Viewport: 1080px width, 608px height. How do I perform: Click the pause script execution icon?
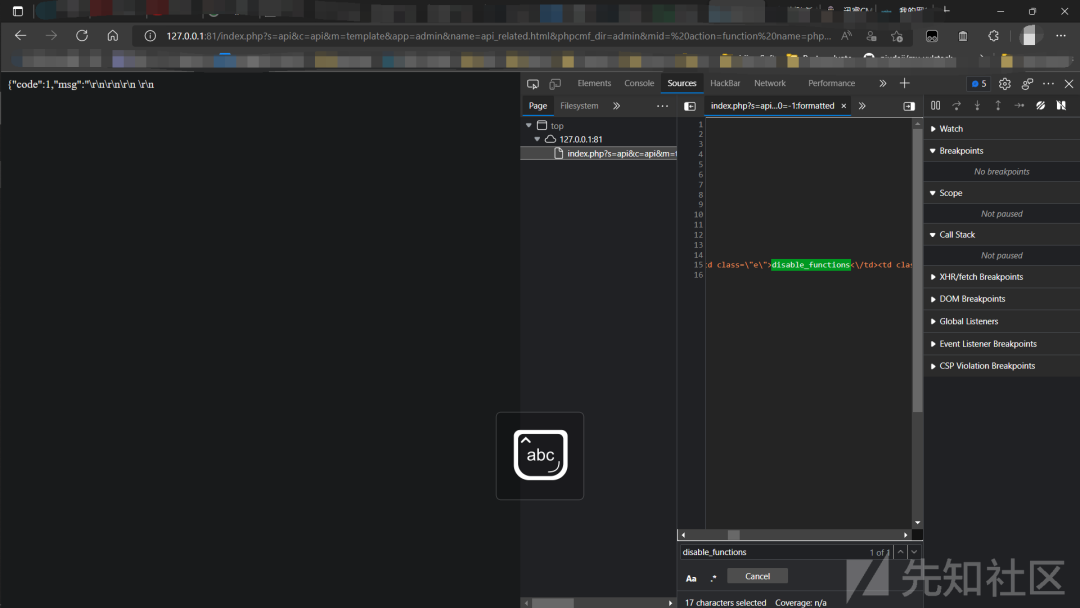pos(935,105)
